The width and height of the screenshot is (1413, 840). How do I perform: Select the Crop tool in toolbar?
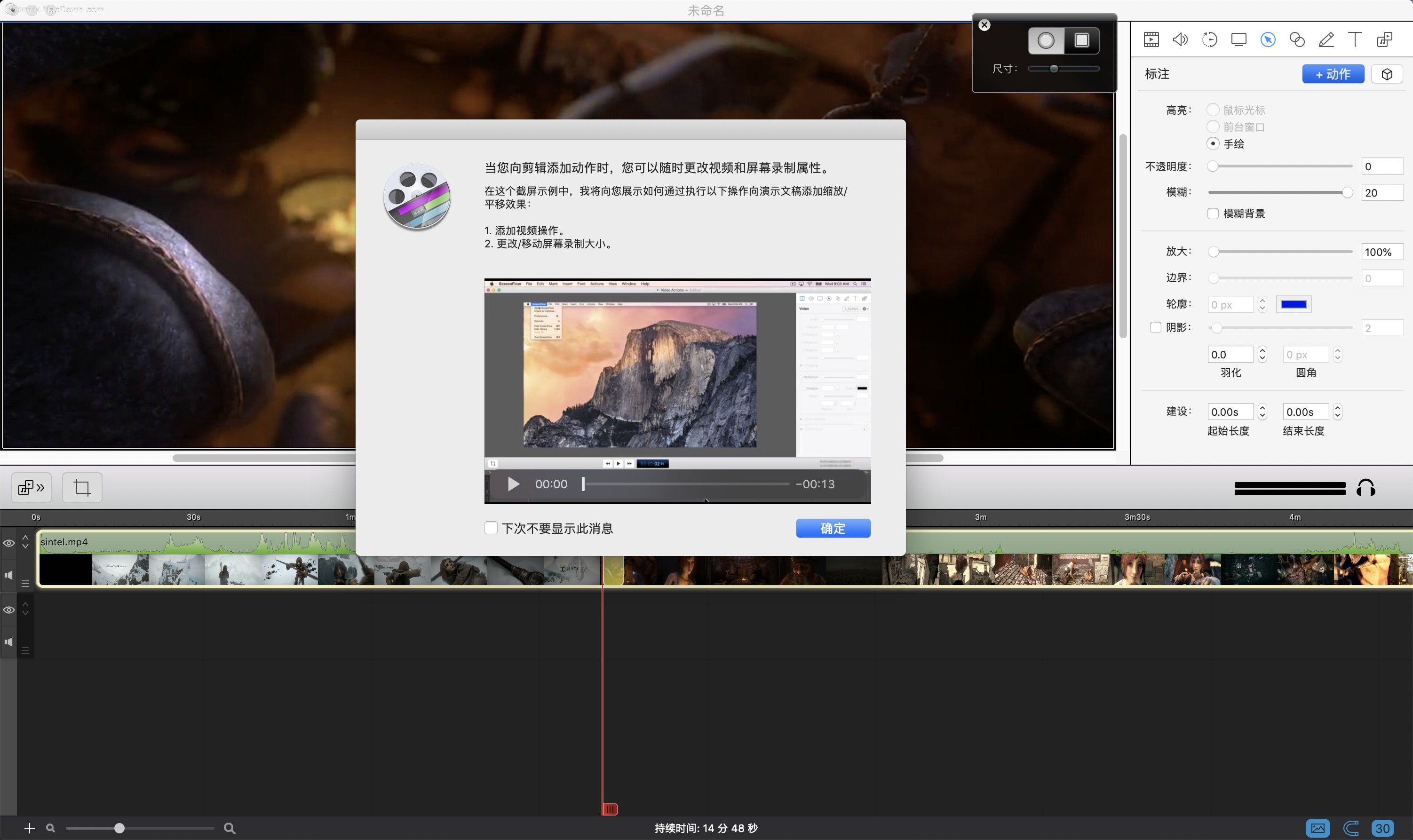click(x=82, y=487)
